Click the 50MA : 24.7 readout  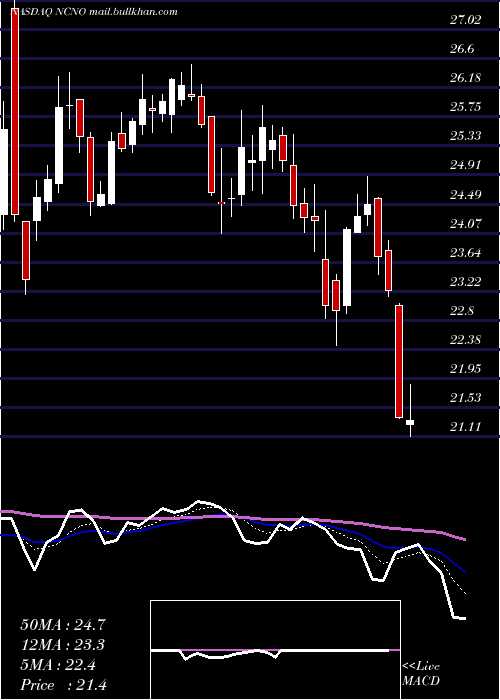[x=63, y=625]
